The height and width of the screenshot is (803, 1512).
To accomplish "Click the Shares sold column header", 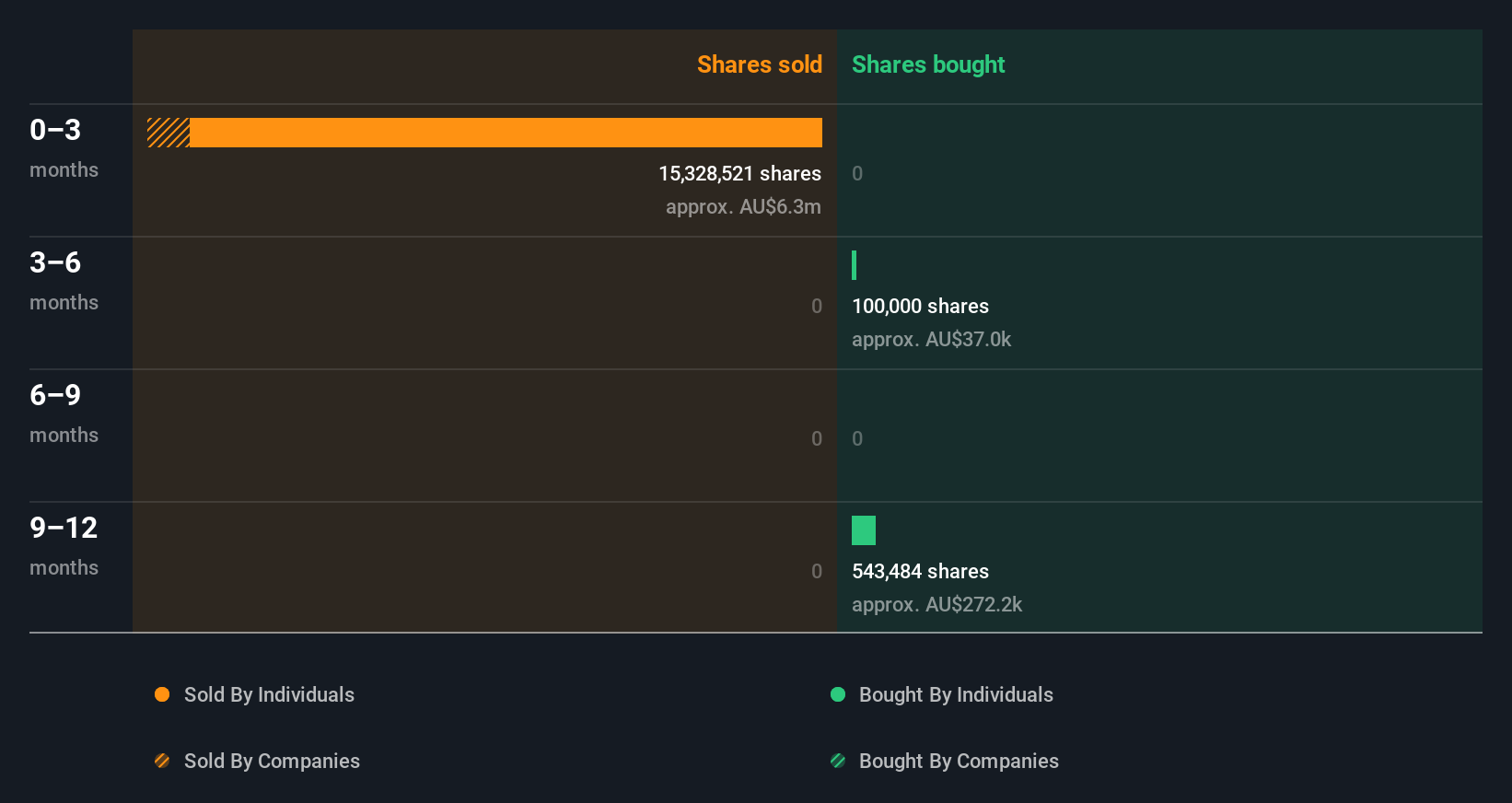I will [760, 64].
